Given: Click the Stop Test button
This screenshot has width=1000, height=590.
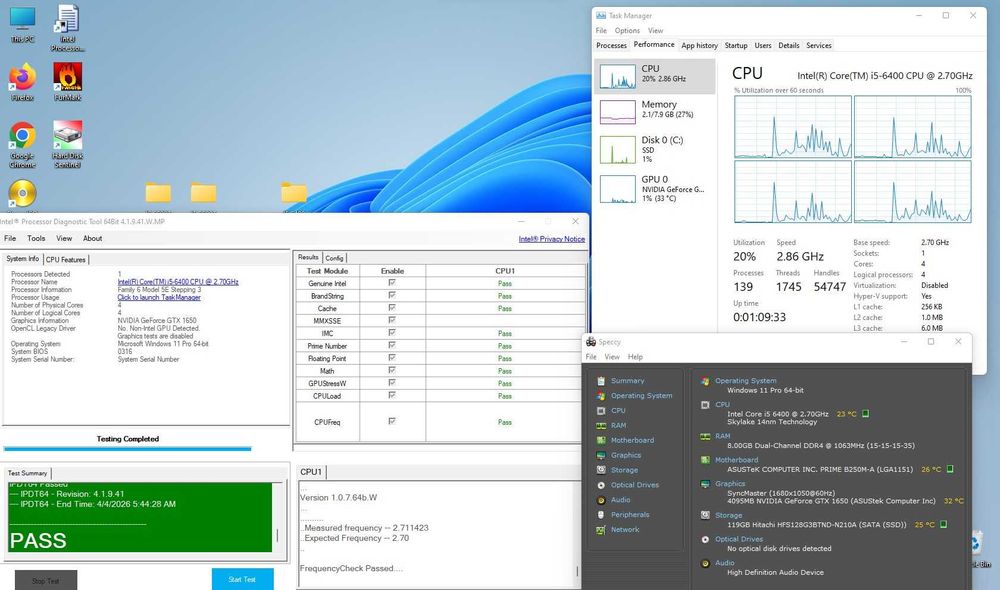Looking at the screenshot, I should 46,580.
